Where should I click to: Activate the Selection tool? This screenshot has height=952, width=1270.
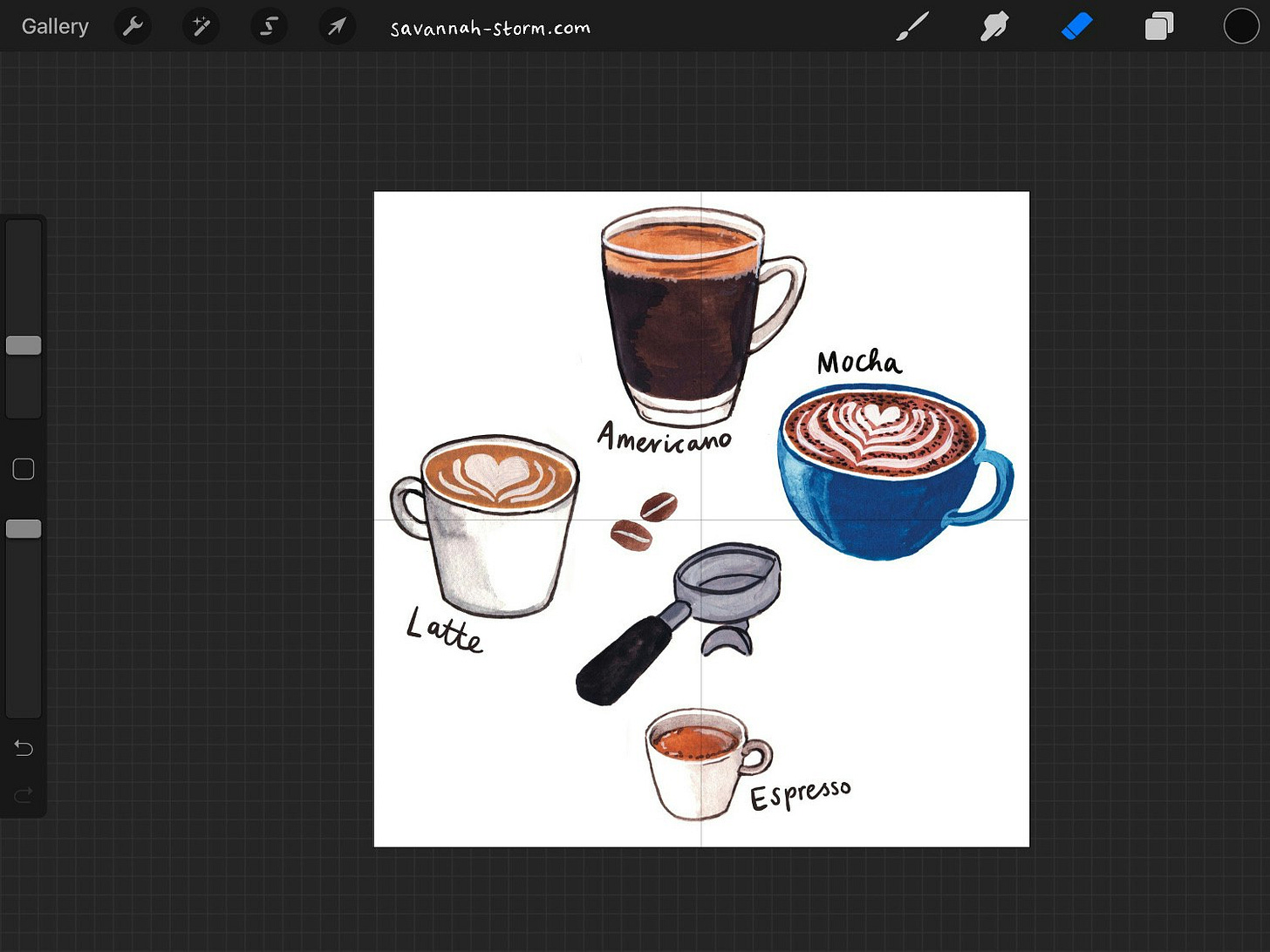tap(269, 26)
